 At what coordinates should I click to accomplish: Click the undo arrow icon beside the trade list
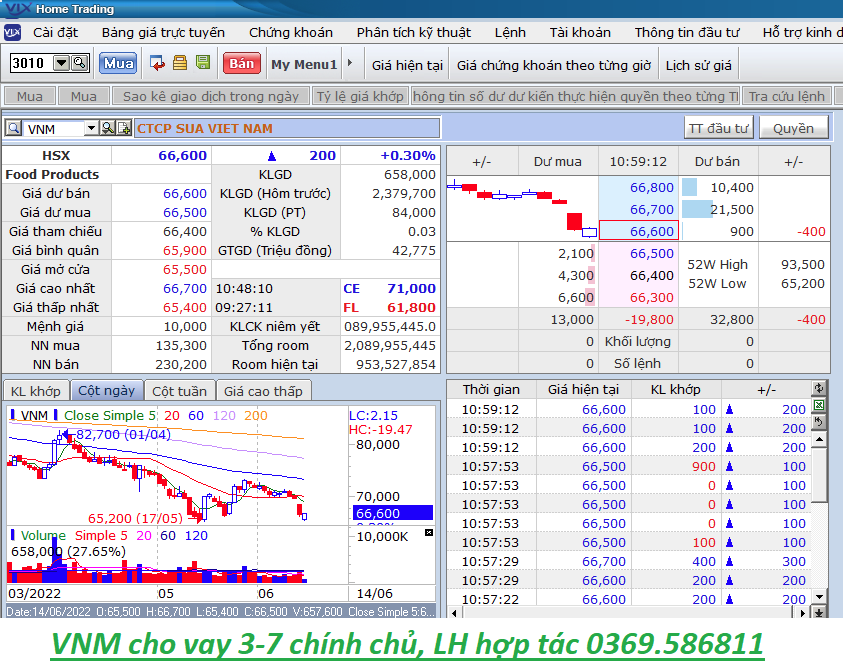coord(819,422)
